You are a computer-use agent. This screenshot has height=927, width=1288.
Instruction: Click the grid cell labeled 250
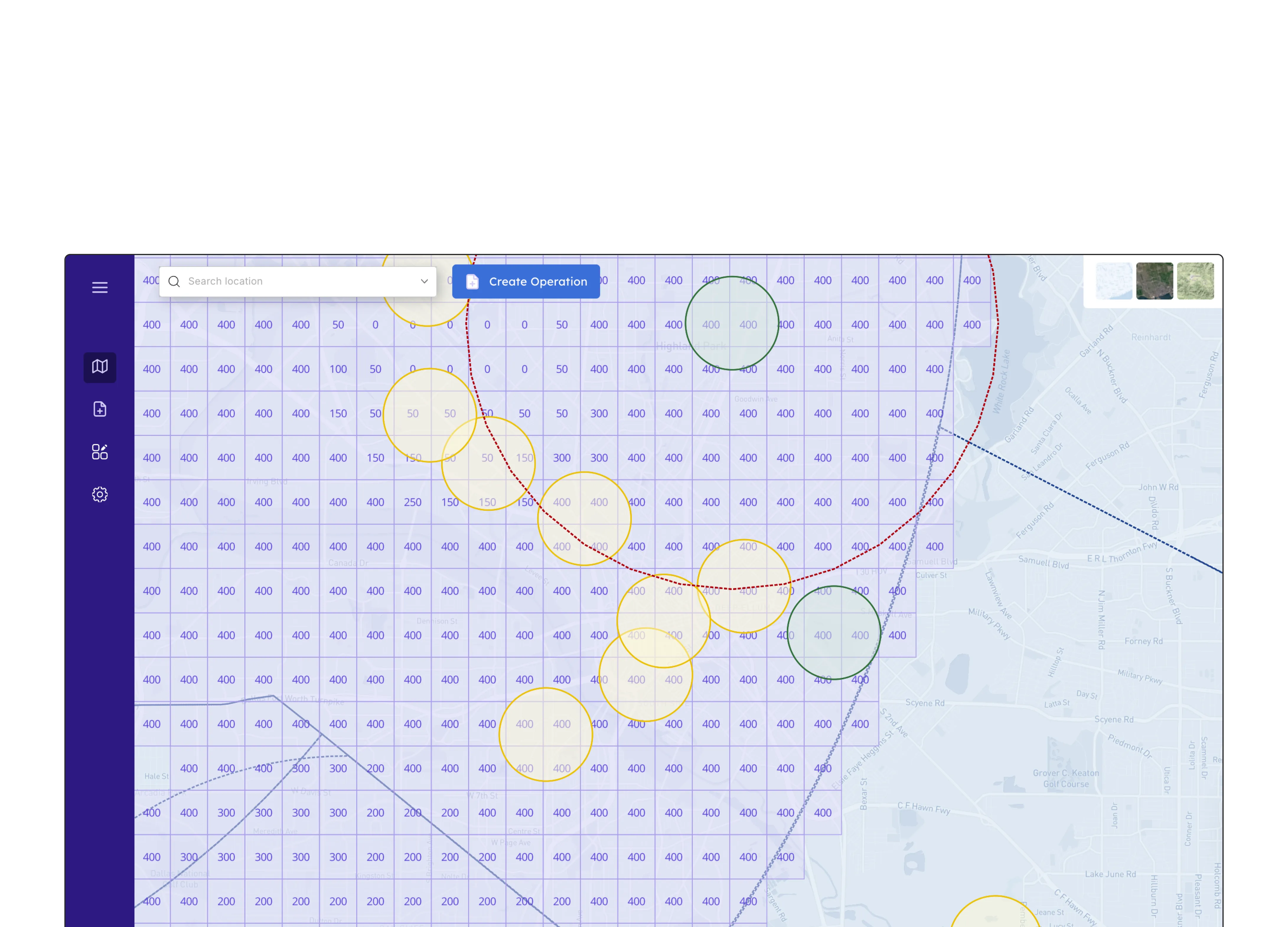coord(412,502)
